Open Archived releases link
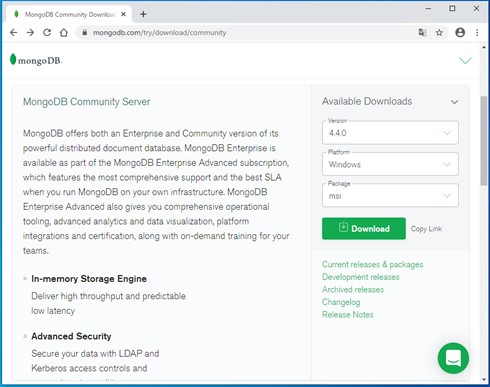 click(x=353, y=289)
